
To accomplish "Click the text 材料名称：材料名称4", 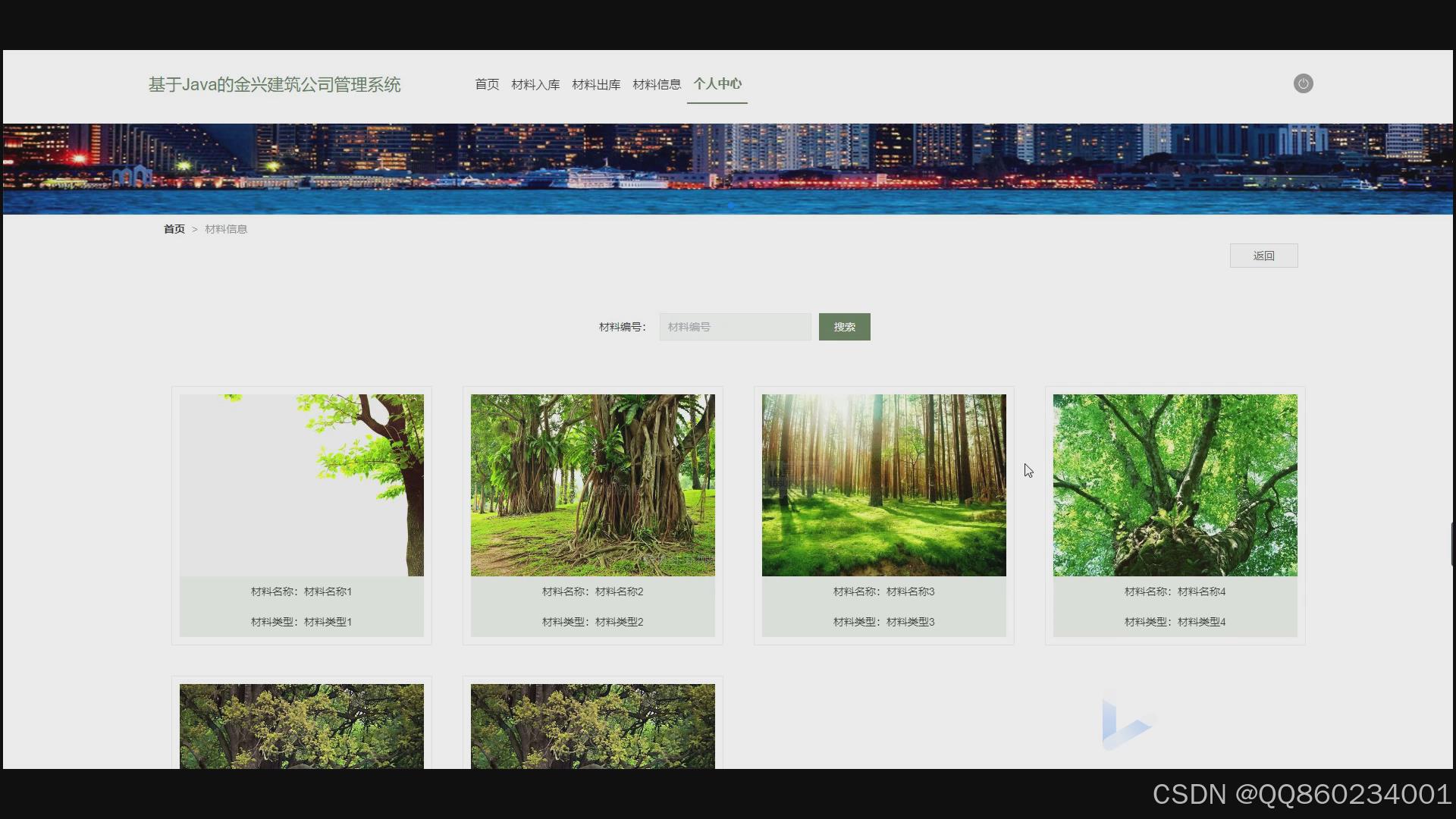I will [x=1175, y=591].
